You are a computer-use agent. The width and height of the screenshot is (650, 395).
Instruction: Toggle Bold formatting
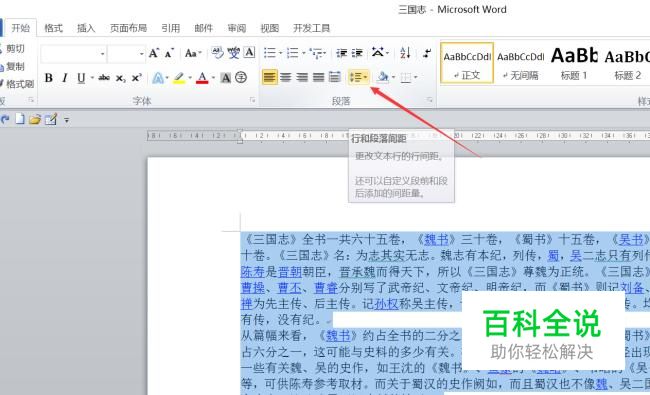pos(49,78)
